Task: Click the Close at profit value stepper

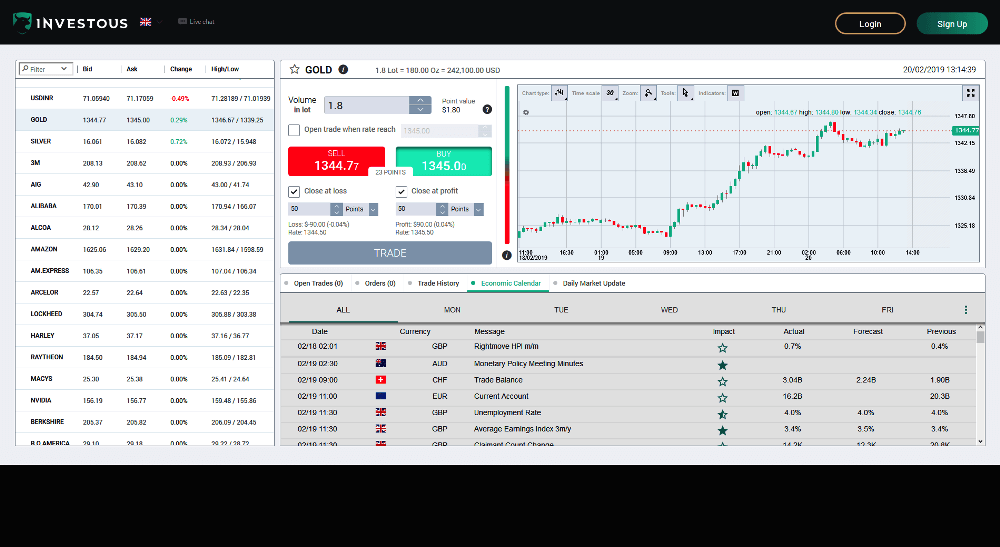Action: pyautogui.click(x=442, y=209)
